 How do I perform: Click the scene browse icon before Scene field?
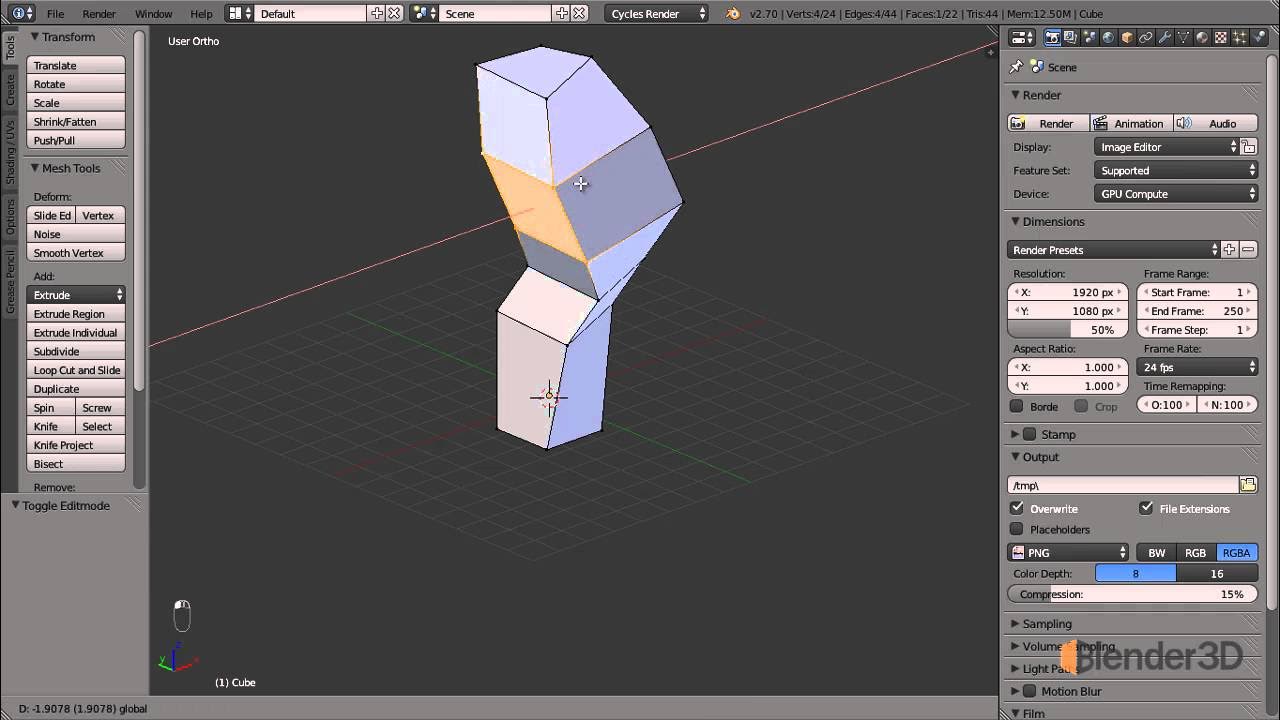click(x=424, y=13)
